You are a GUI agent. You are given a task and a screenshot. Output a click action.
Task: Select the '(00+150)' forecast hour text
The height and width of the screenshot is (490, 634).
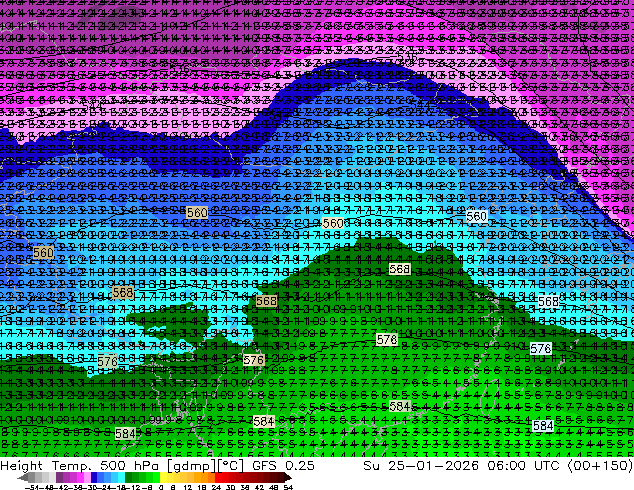point(600,466)
